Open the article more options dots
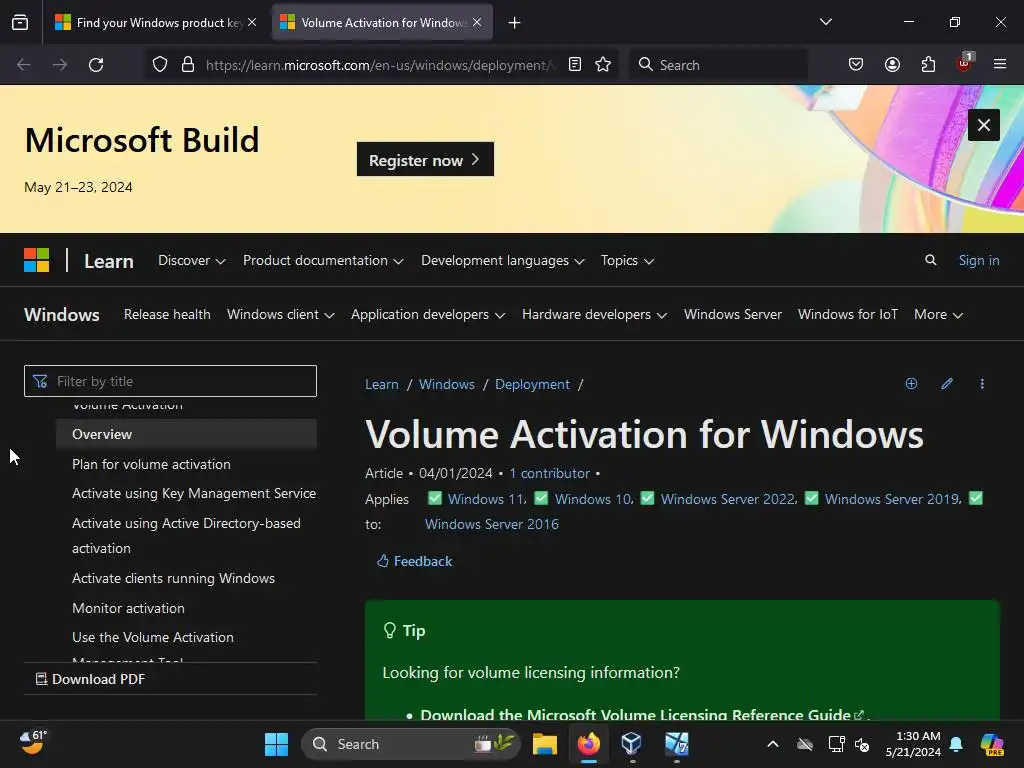 pos(982,384)
